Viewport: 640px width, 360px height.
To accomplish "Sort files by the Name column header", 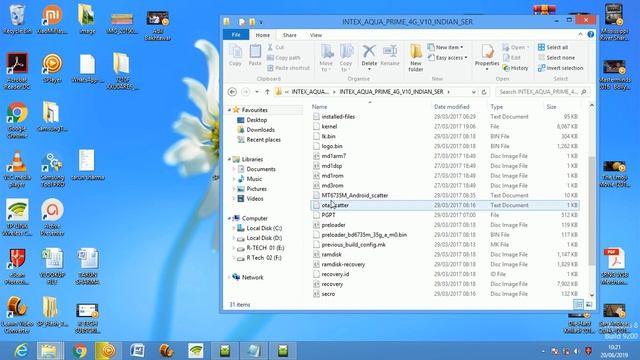I will pyautogui.click(x=319, y=107).
